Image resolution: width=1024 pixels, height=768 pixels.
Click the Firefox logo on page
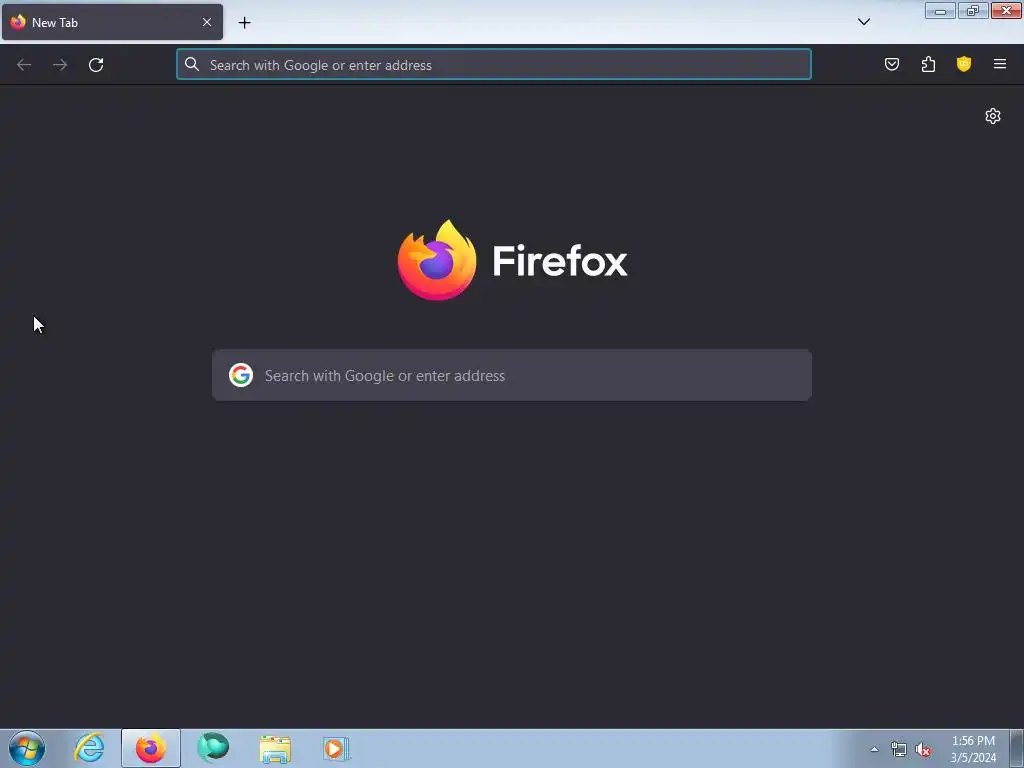coord(437,260)
